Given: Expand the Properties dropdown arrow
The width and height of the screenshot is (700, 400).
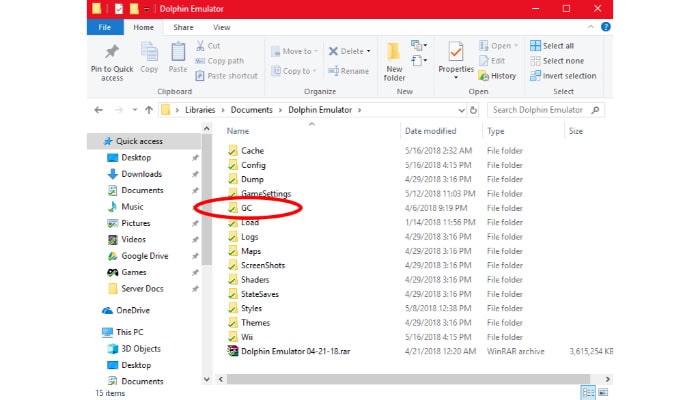Looking at the screenshot, I should [x=456, y=78].
